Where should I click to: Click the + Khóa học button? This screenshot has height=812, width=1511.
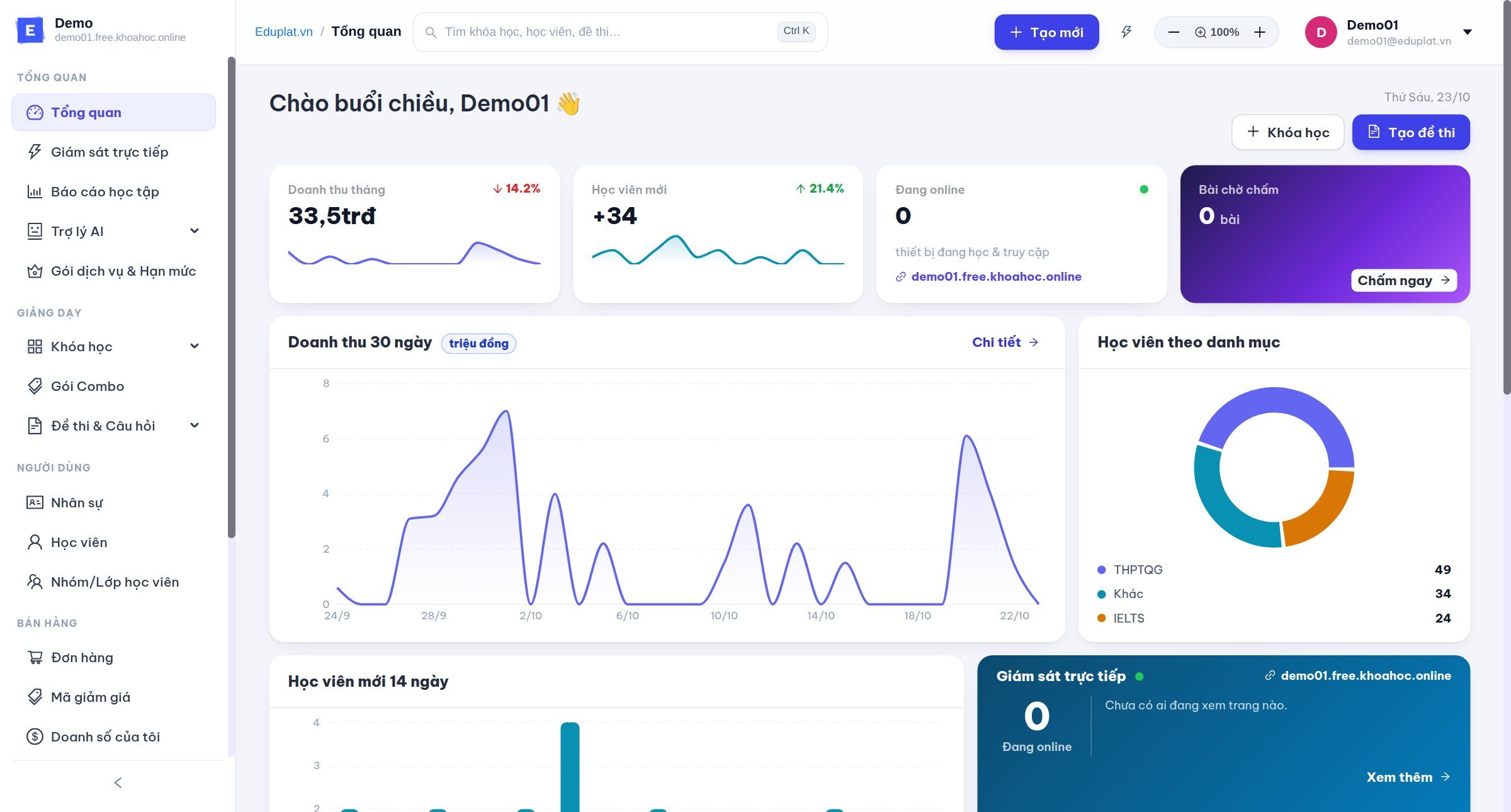(1287, 132)
